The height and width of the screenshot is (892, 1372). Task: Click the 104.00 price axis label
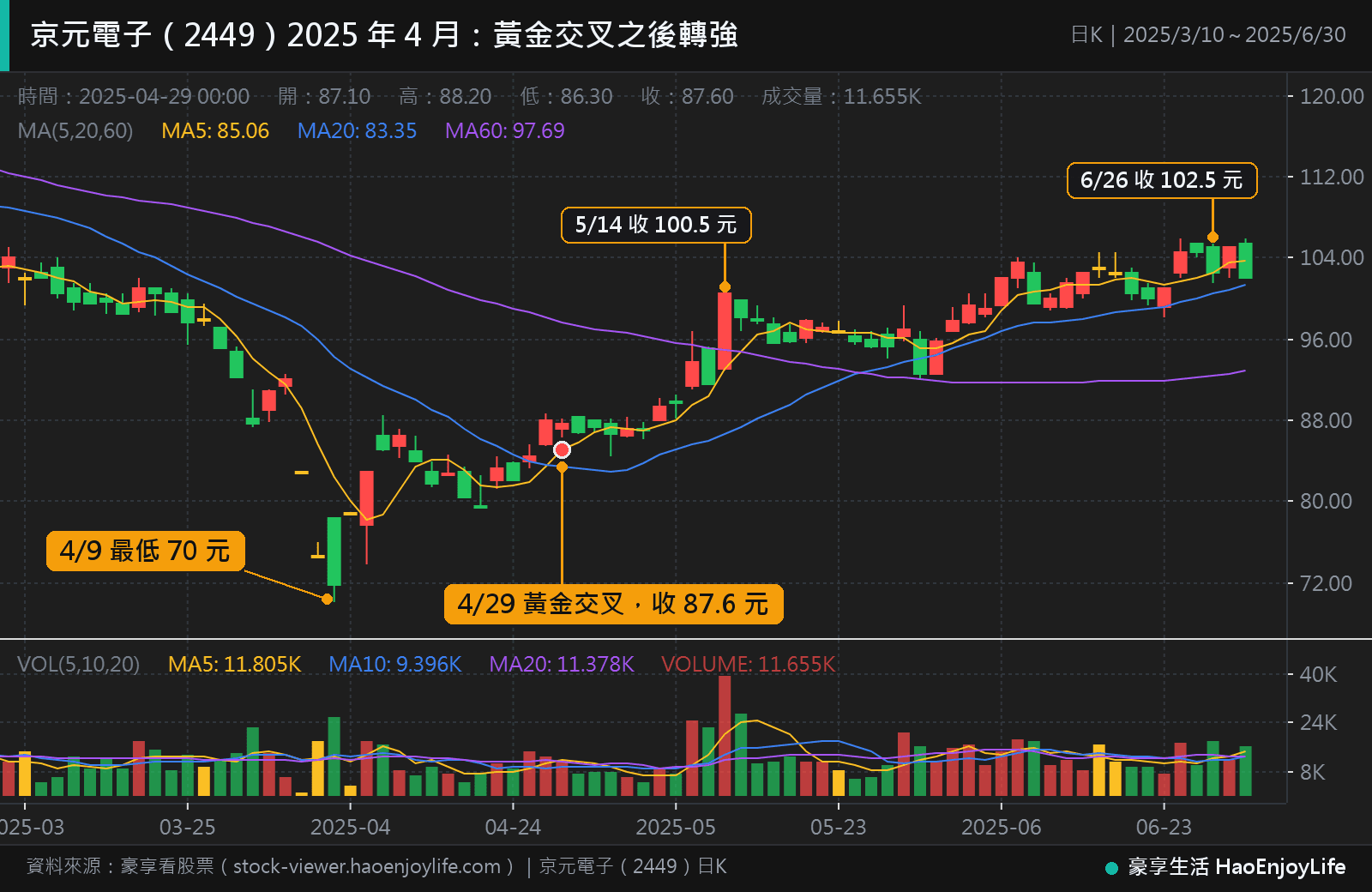pyautogui.click(x=1332, y=257)
